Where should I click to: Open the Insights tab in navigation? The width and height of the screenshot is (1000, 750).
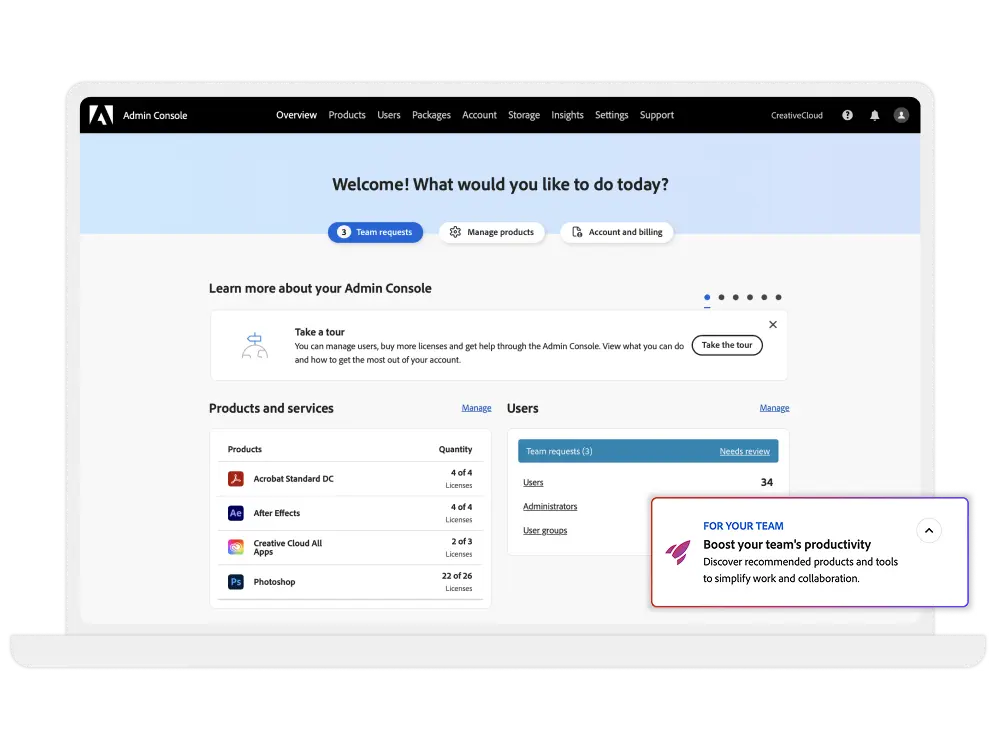567,115
